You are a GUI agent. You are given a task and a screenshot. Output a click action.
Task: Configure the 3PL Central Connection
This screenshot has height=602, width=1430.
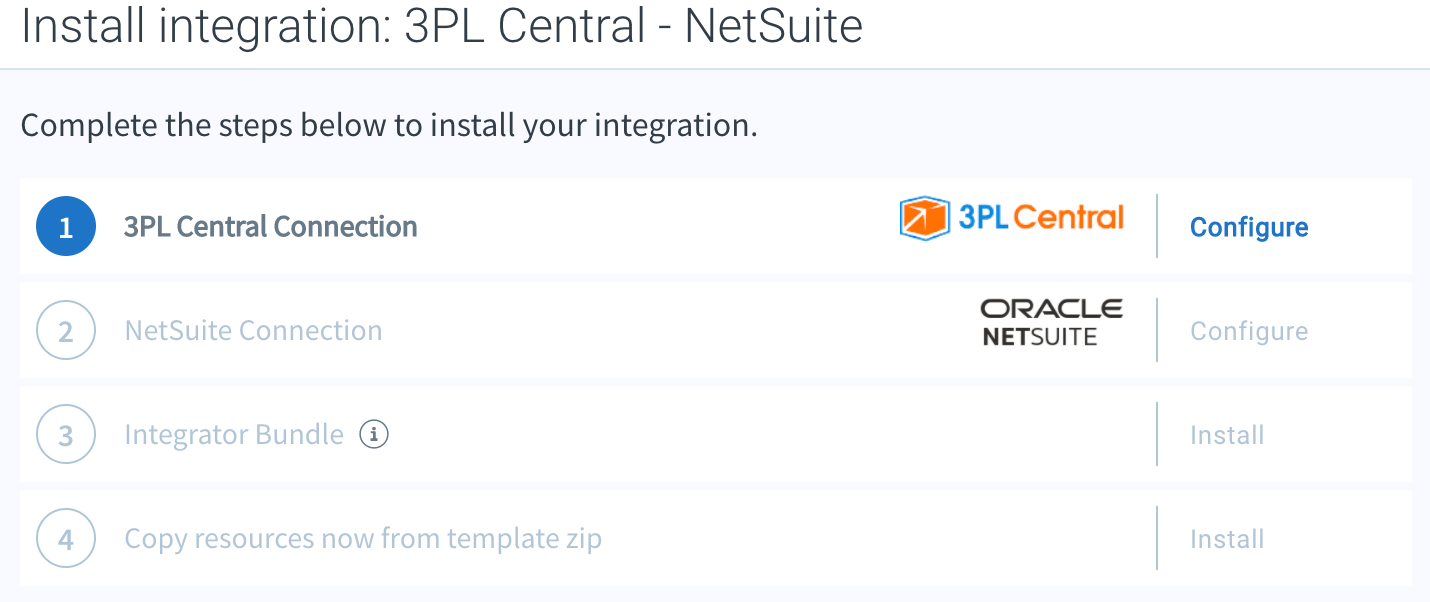point(1249,227)
